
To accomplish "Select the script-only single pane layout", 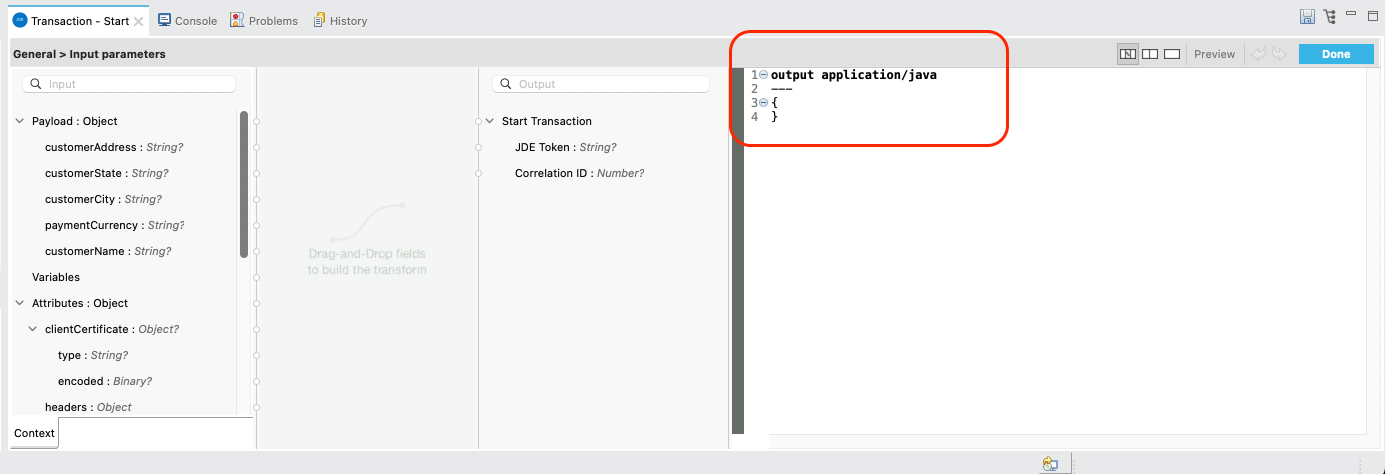I will click(x=1172, y=54).
